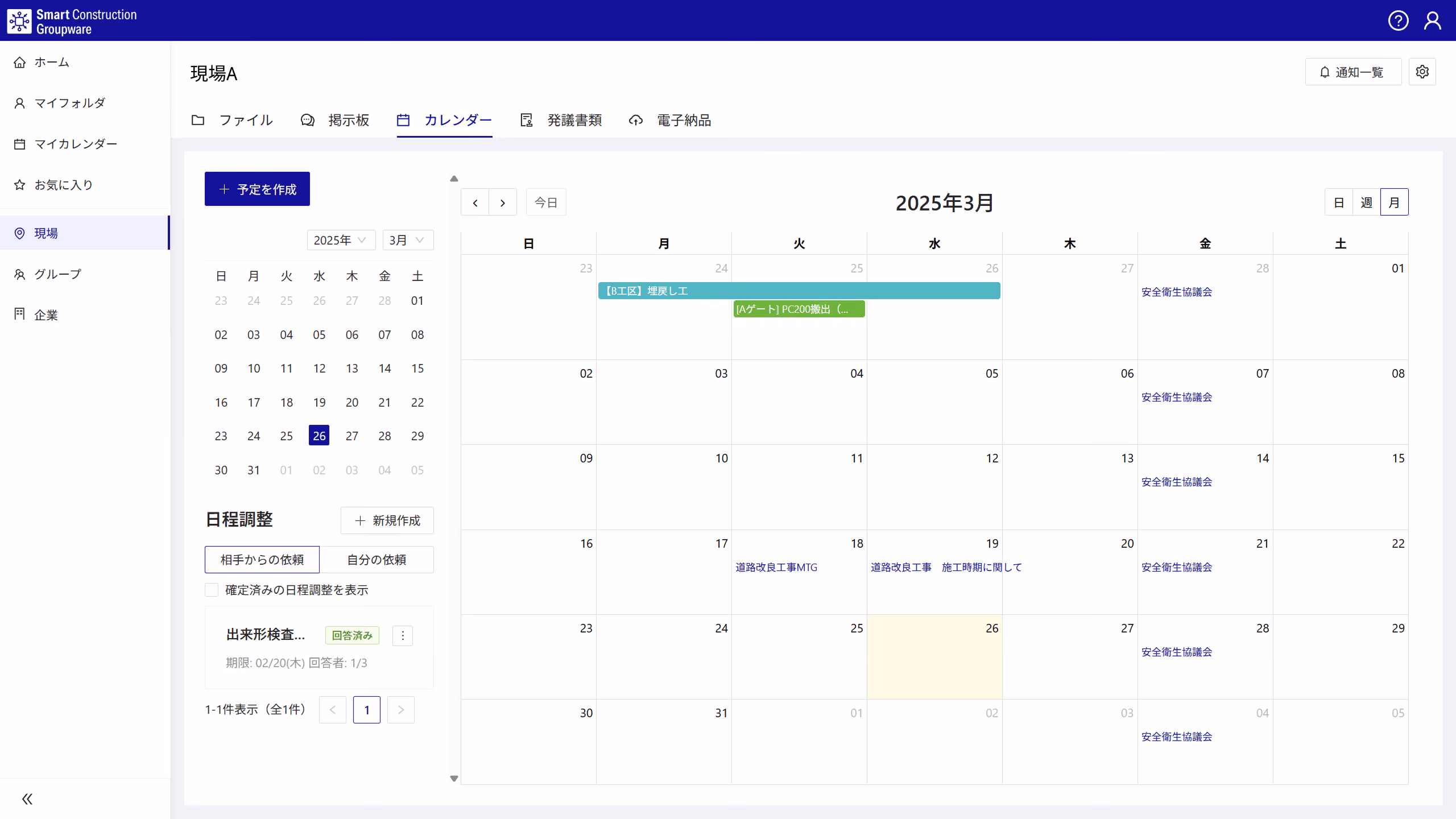The image size is (1456, 819).
Task: Open [Aゲート] PC200搬出 green event
Action: coord(799,309)
